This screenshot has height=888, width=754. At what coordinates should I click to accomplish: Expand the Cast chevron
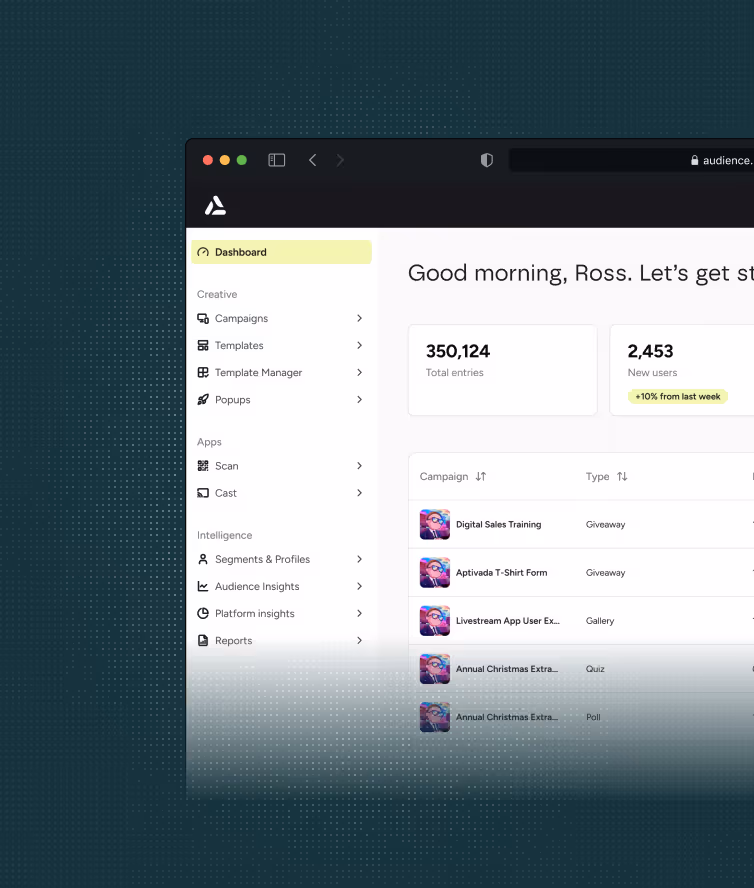click(360, 493)
